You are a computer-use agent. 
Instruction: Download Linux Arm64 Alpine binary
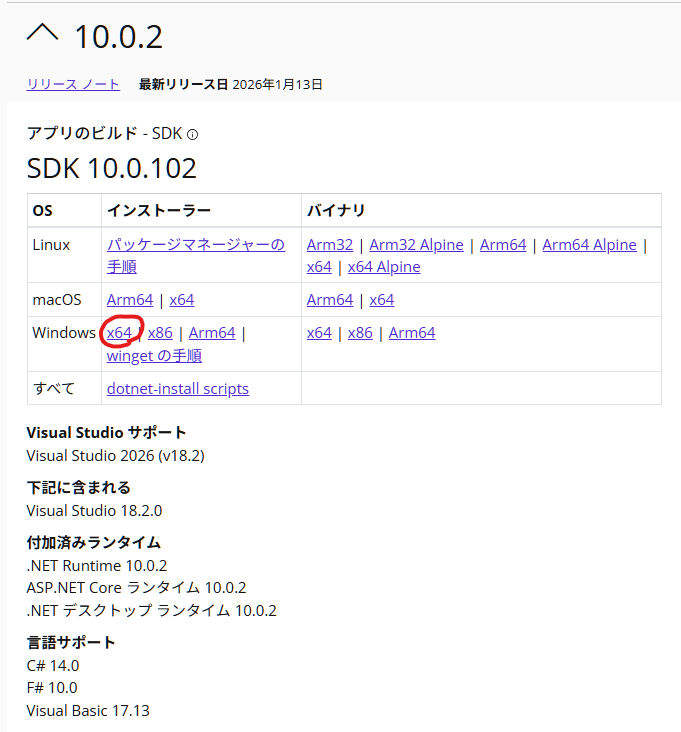coord(589,245)
